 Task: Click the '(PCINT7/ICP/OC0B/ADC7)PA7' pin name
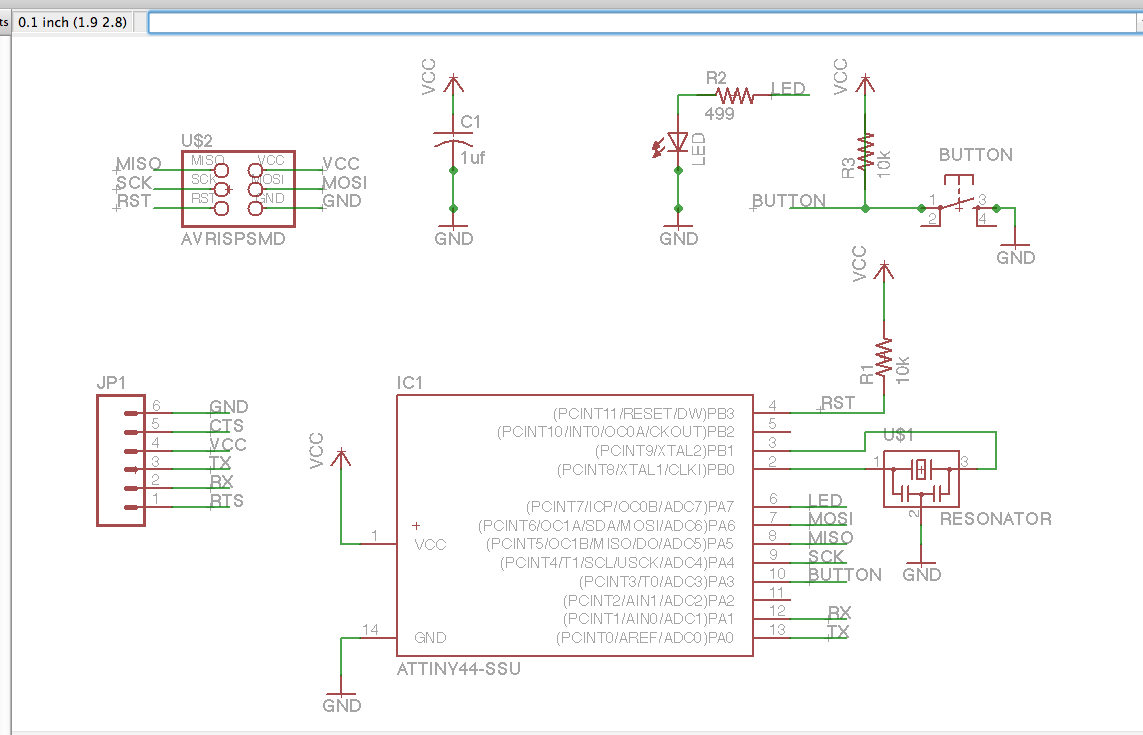click(x=630, y=506)
